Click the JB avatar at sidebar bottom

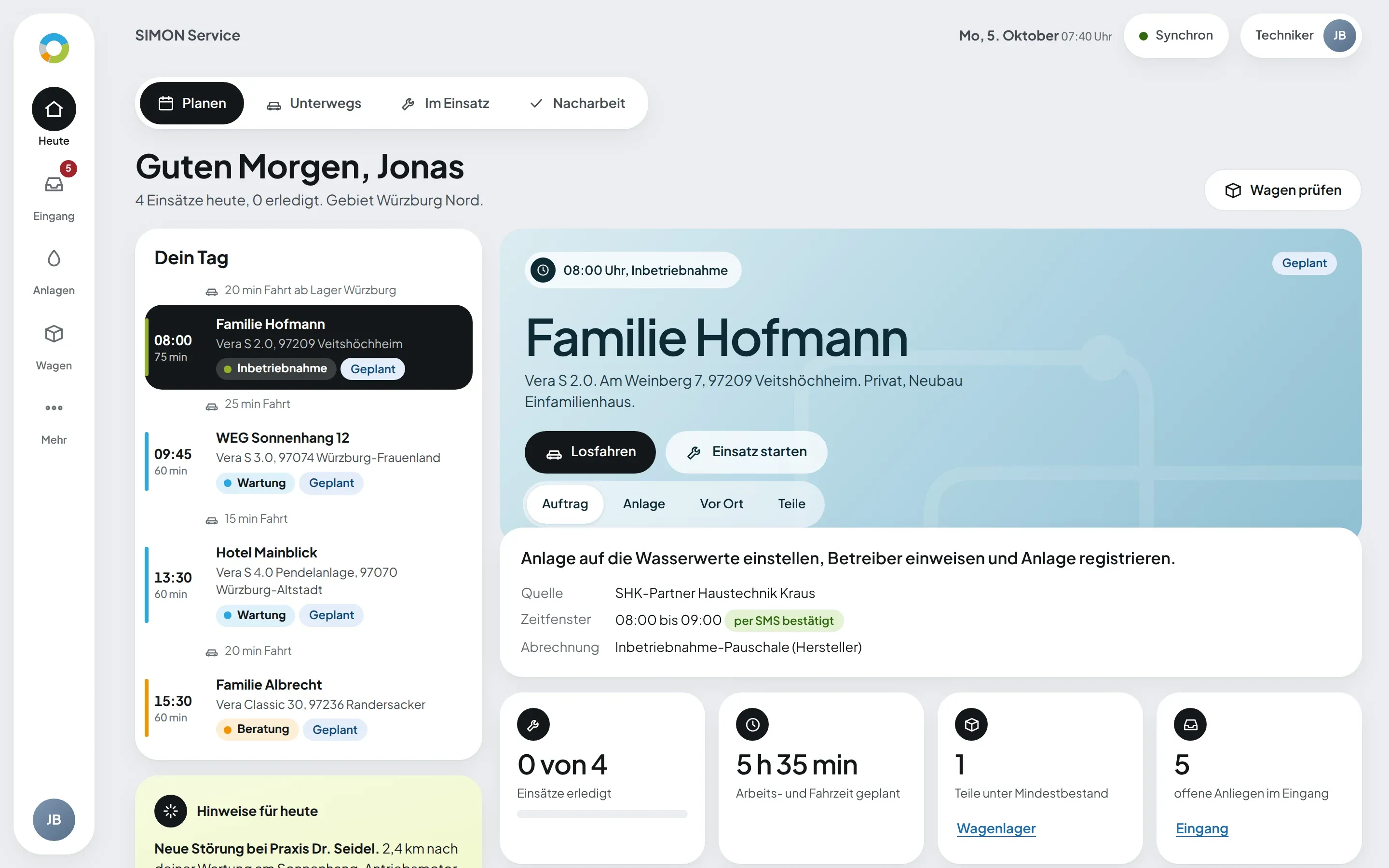(x=54, y=819)
